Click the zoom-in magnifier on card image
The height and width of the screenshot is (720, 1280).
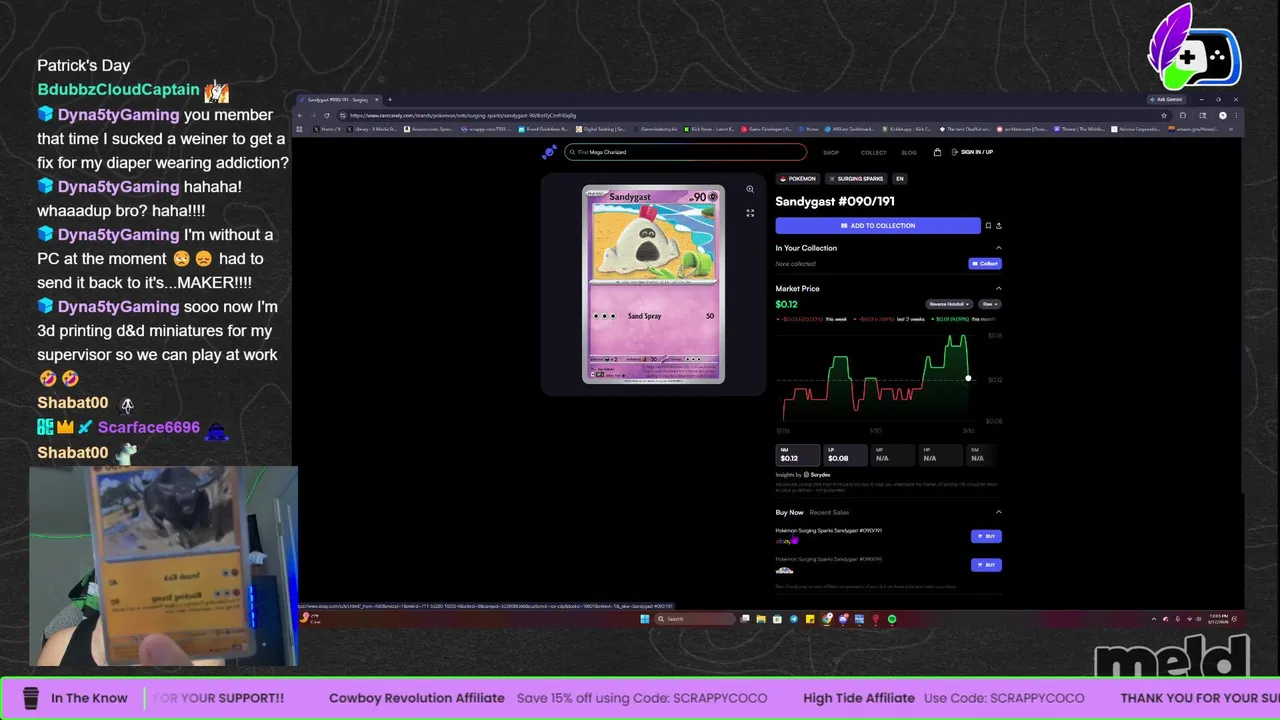(x=750, y=189)
